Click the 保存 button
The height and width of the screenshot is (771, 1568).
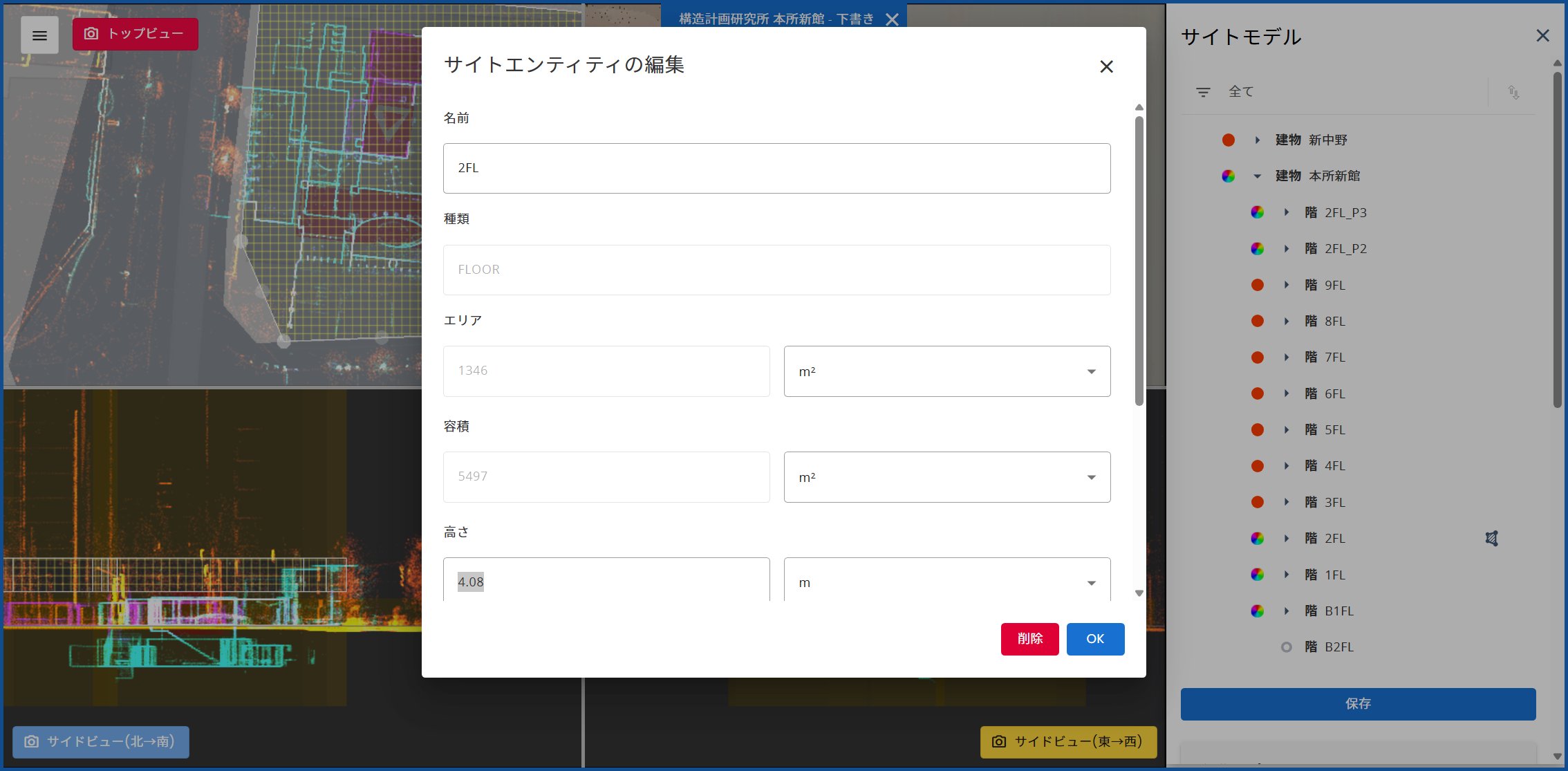point(1358,704)
